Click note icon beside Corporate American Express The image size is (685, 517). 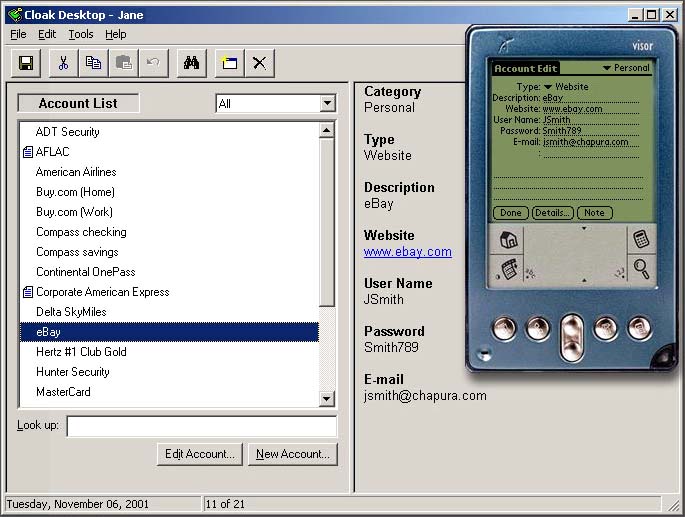[28, 292]
